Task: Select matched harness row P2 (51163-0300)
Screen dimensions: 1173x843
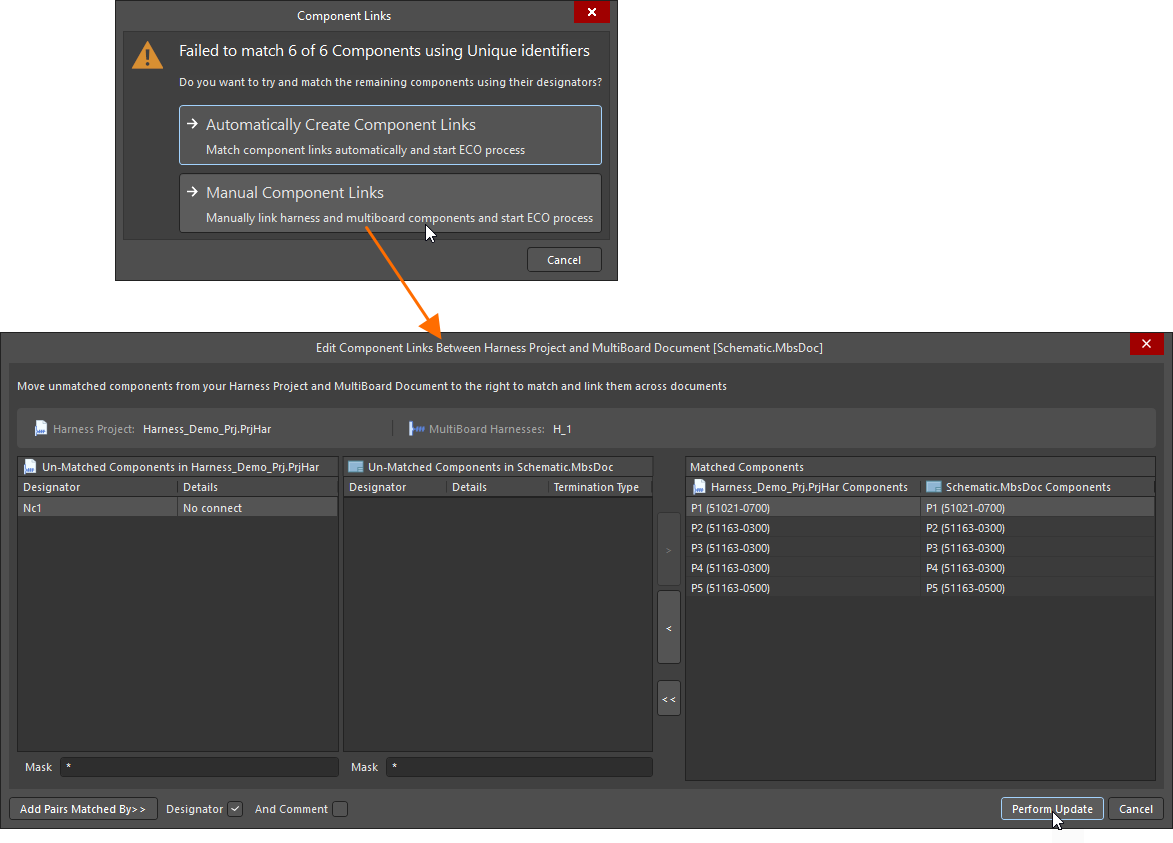Action: [803, 528]
